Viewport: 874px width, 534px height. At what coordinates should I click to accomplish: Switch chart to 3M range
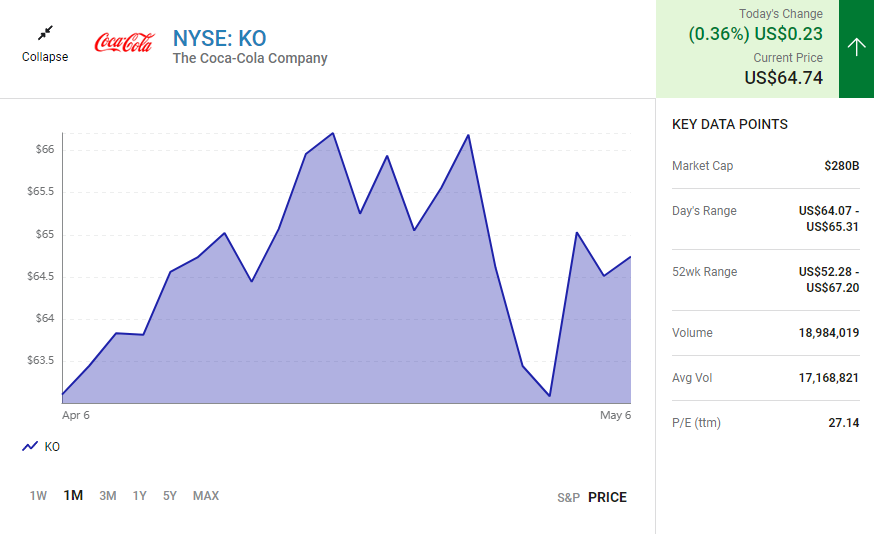click(x=108, y=496)
